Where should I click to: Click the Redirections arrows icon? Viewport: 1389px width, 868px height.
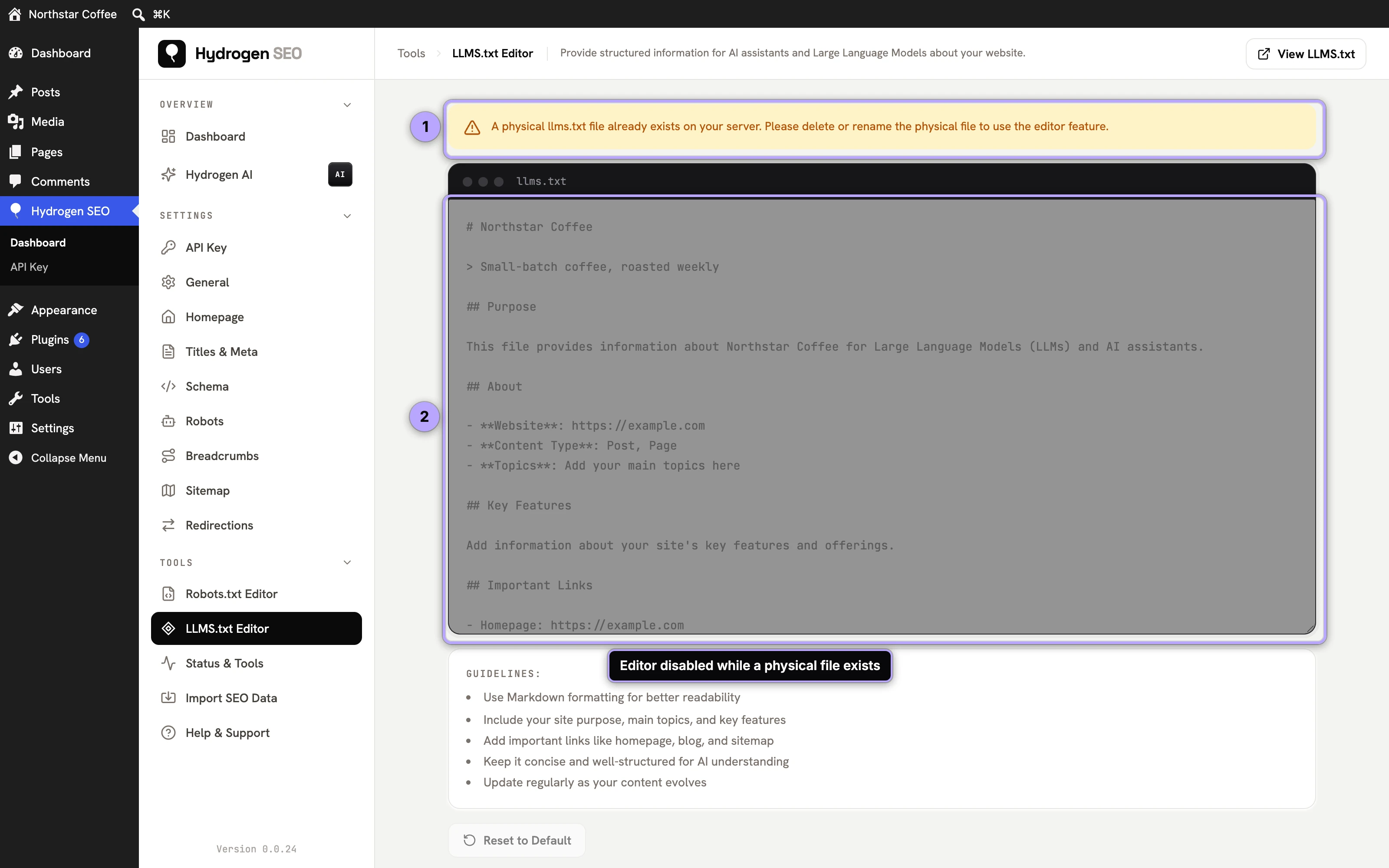point(168,525)
